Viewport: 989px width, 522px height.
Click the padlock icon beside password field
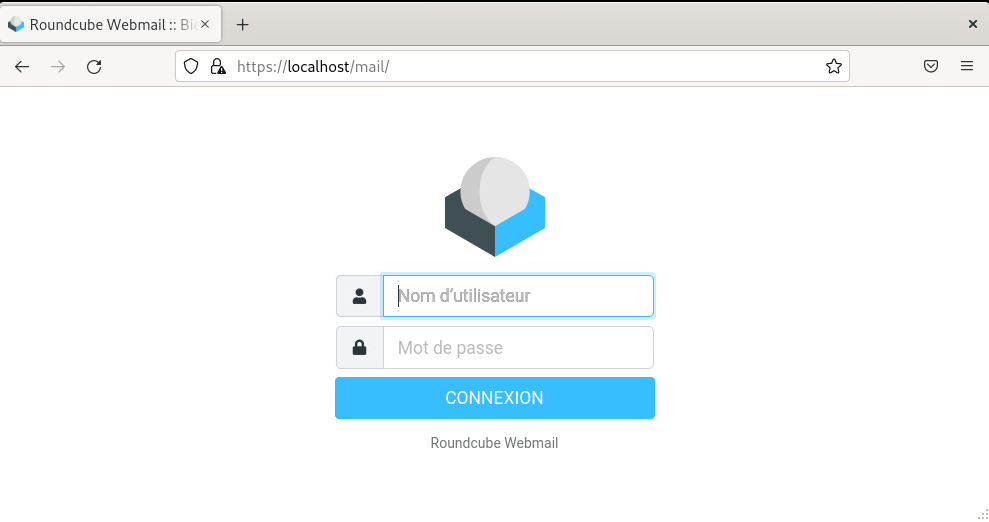click(360, 347)
